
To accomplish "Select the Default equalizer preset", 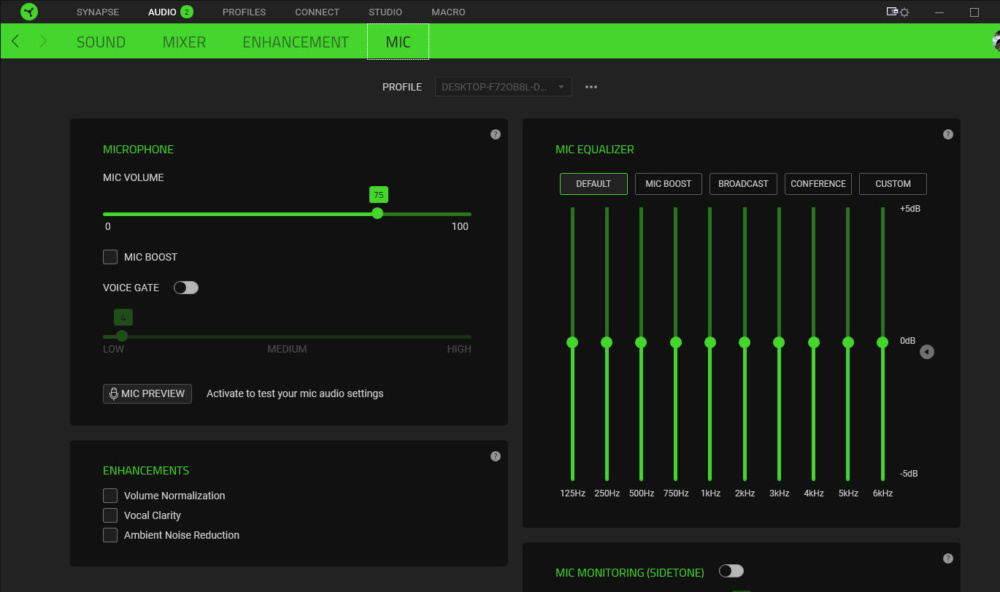I will (x=594, y=184).
